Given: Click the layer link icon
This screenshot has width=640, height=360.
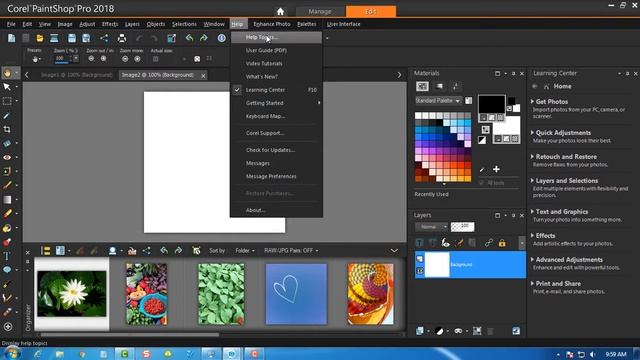Looking at the screenshot, I should click(x=489, y=243).
